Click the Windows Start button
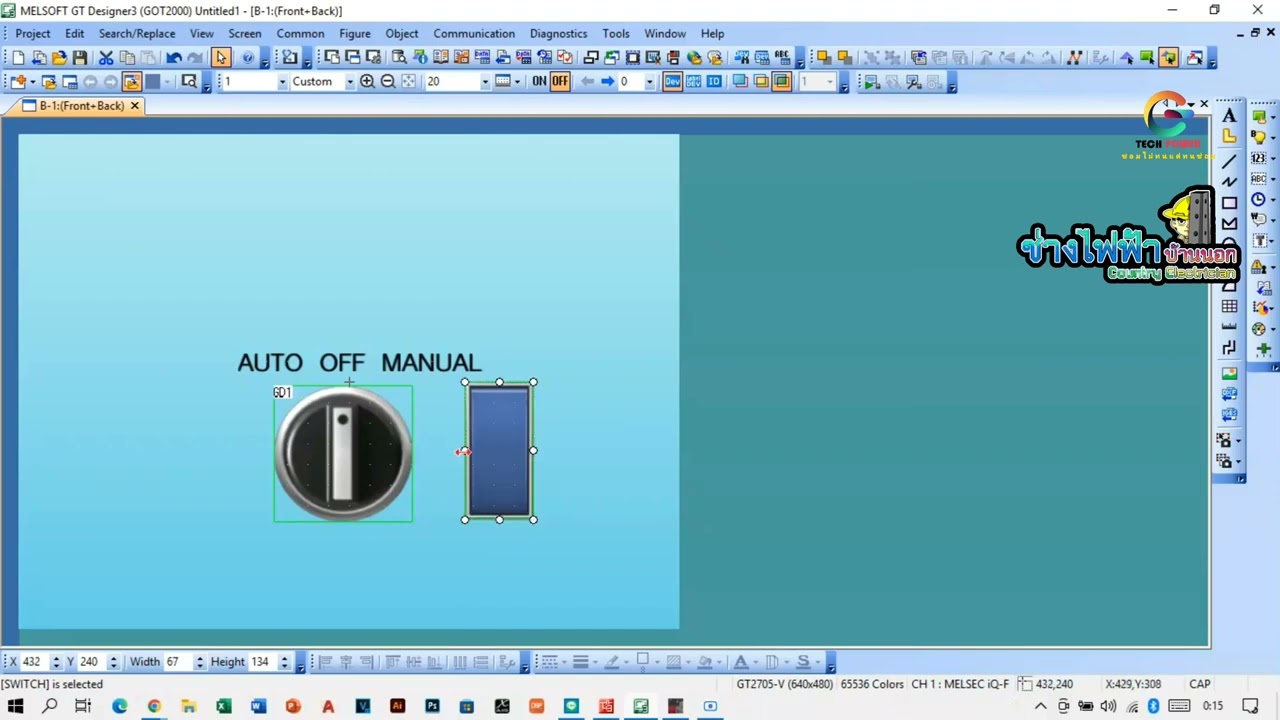Image resolution: width=1280 pixels, height=720 pixels. 15,706
